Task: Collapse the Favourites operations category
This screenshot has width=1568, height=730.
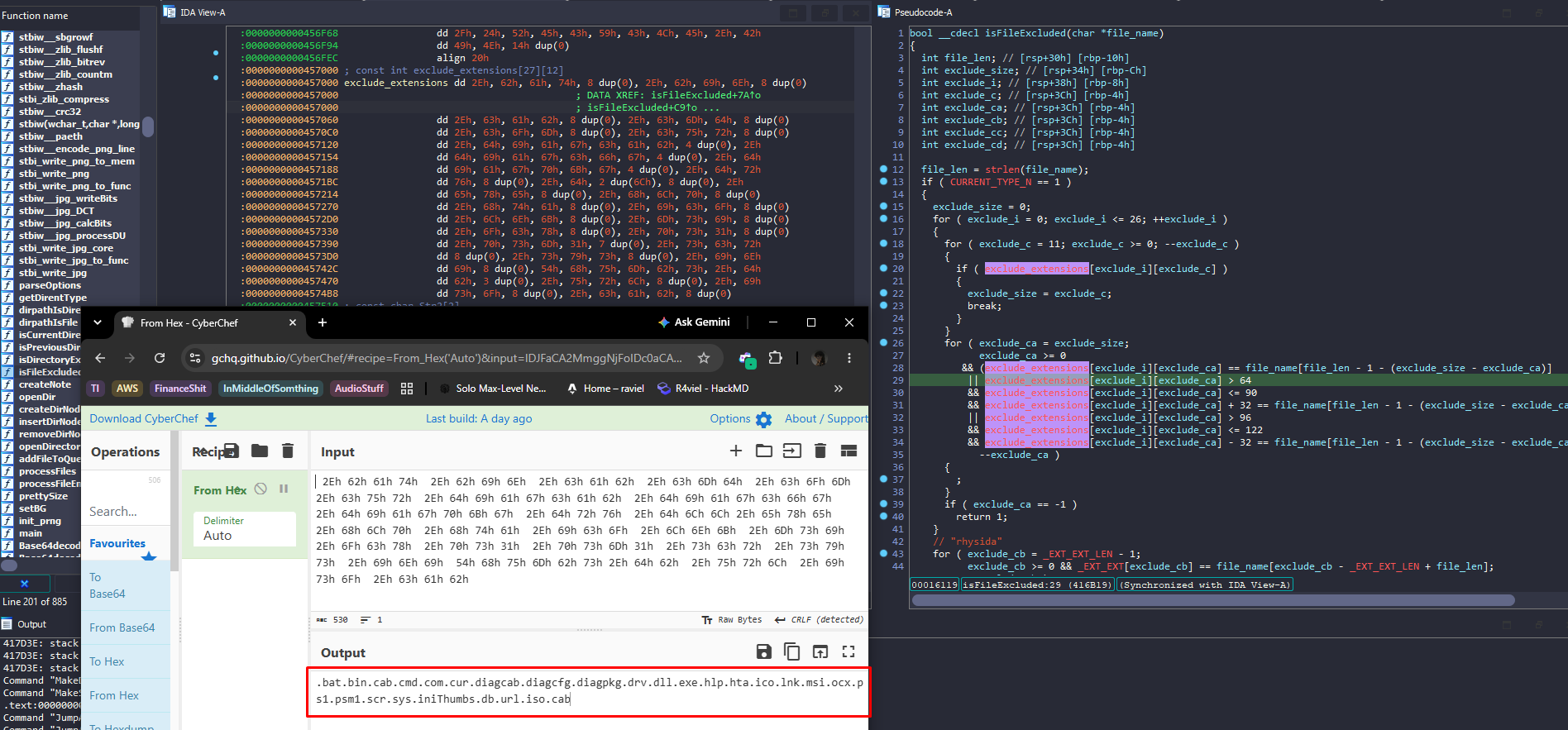Action: [x=127, y=544]
